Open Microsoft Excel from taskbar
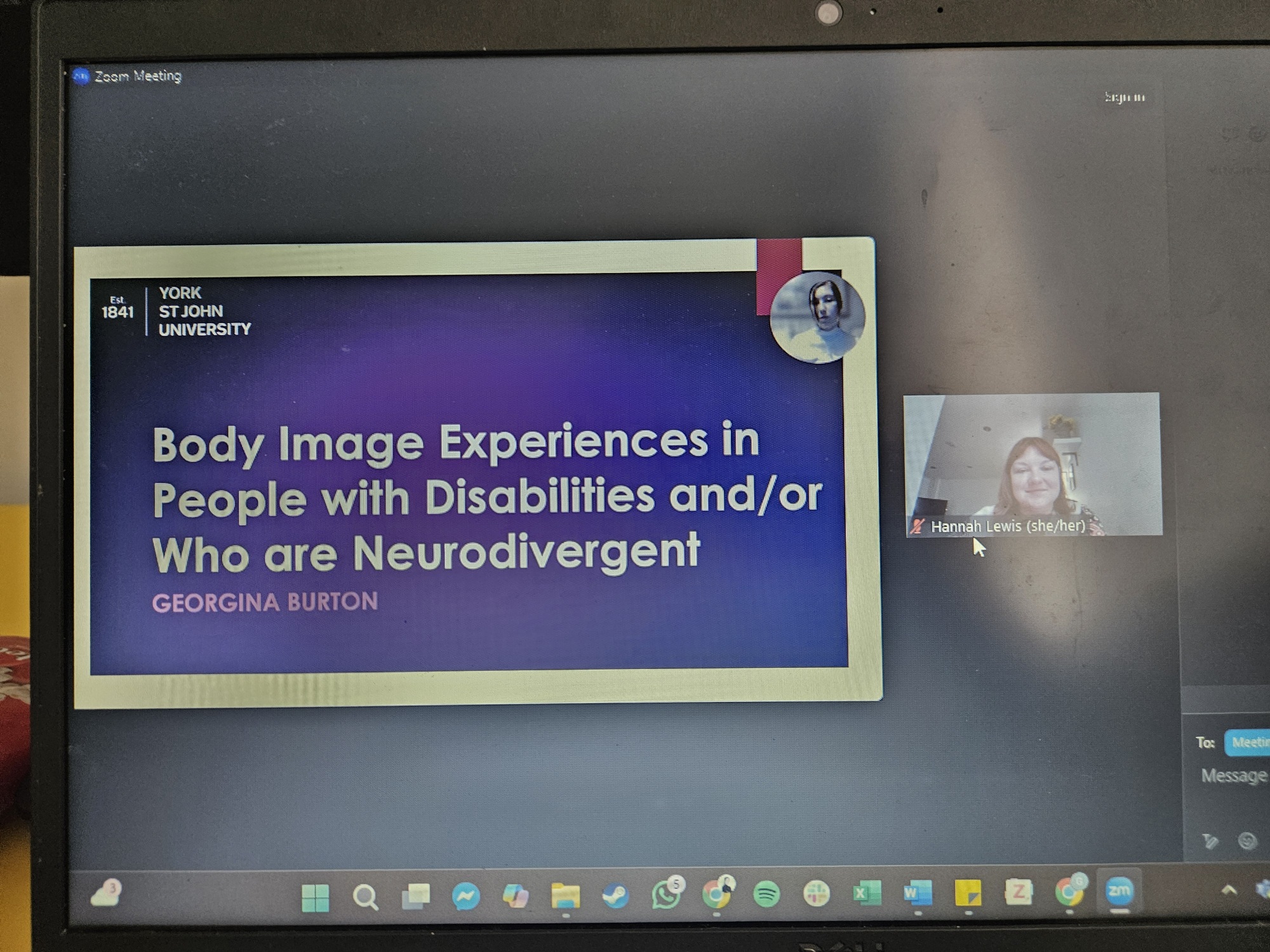This screenshot has width=1270, height=952. [x=867, y=894]
